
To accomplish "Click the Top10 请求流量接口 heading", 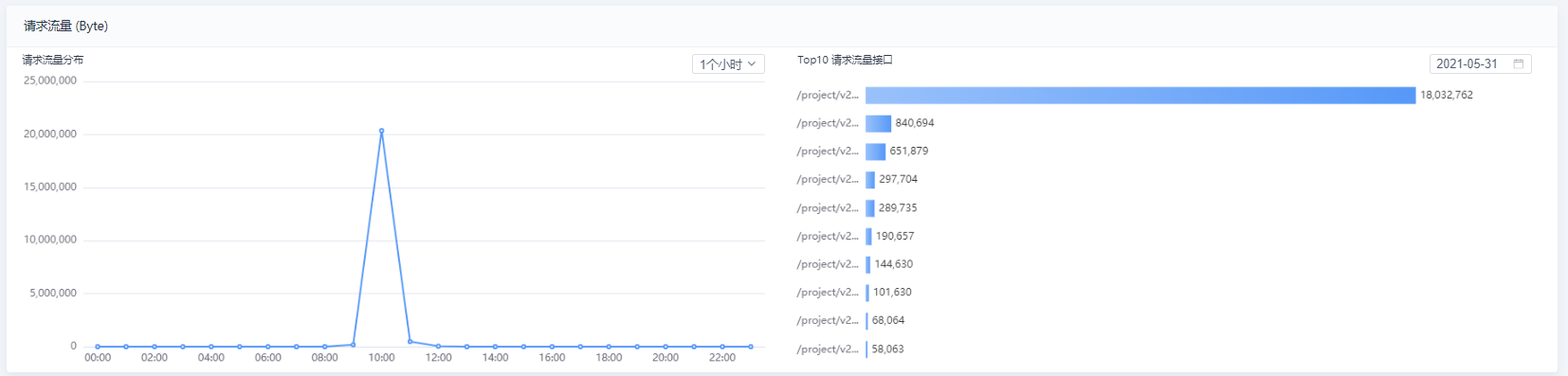I will point(845,60).
